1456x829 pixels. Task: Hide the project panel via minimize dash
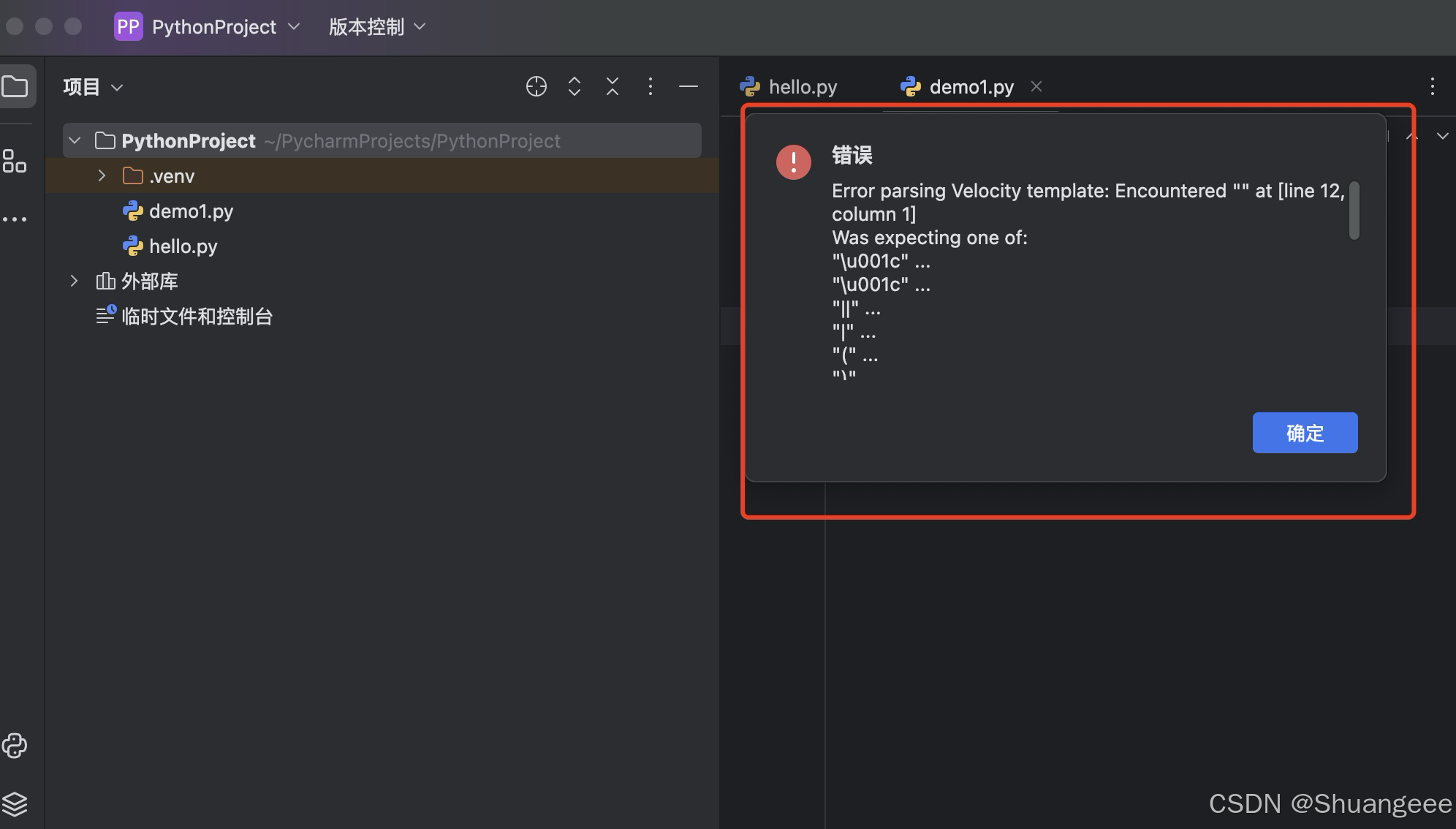coord(688,86)
